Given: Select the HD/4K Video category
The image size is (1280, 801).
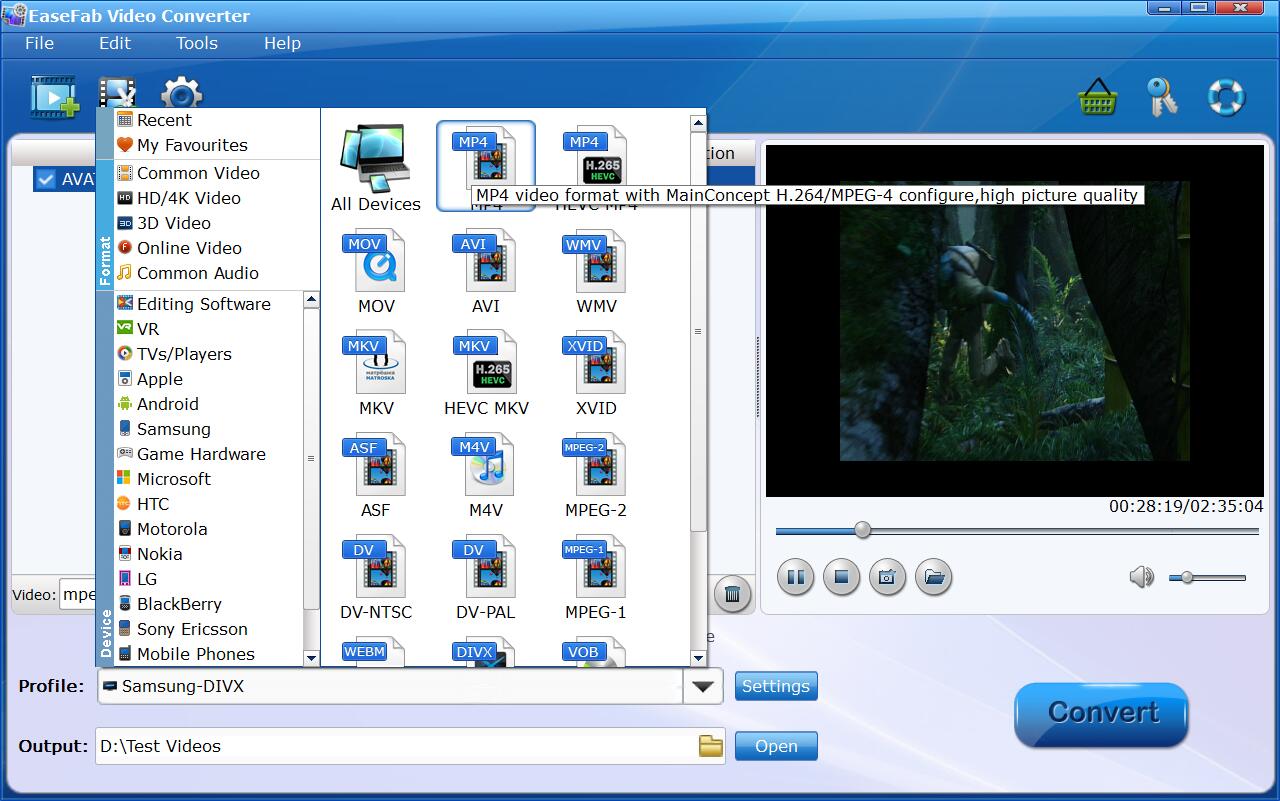Looking at the screenshot, I should 188,198.
